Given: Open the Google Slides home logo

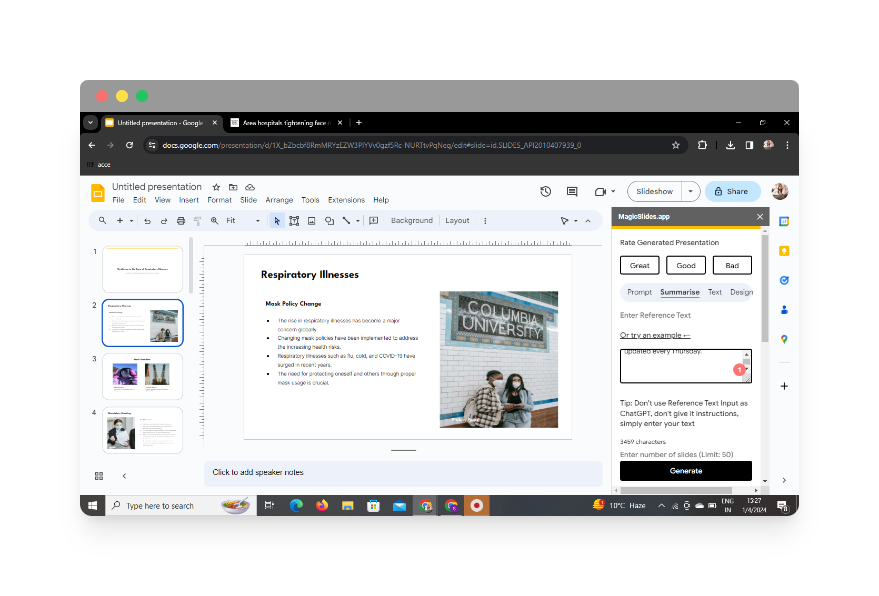Looking at the screenshot, I should (98, 193).
